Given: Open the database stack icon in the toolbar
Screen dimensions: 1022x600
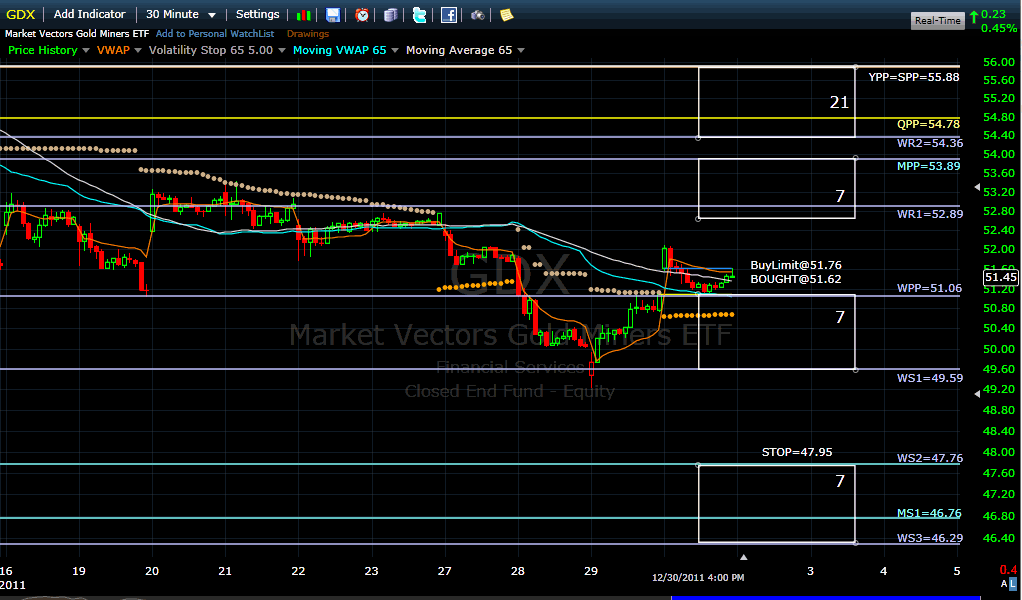Looking at the screenshot, I should 390,15.
